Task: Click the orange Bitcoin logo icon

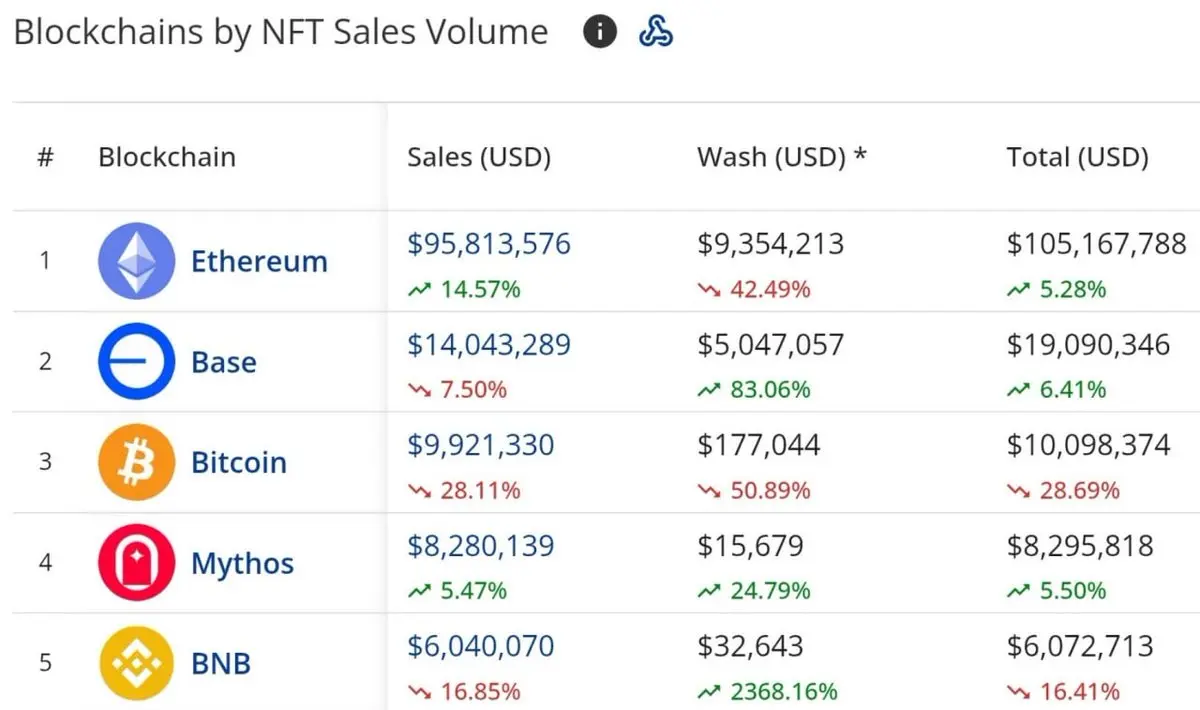Action: point(136,462)
